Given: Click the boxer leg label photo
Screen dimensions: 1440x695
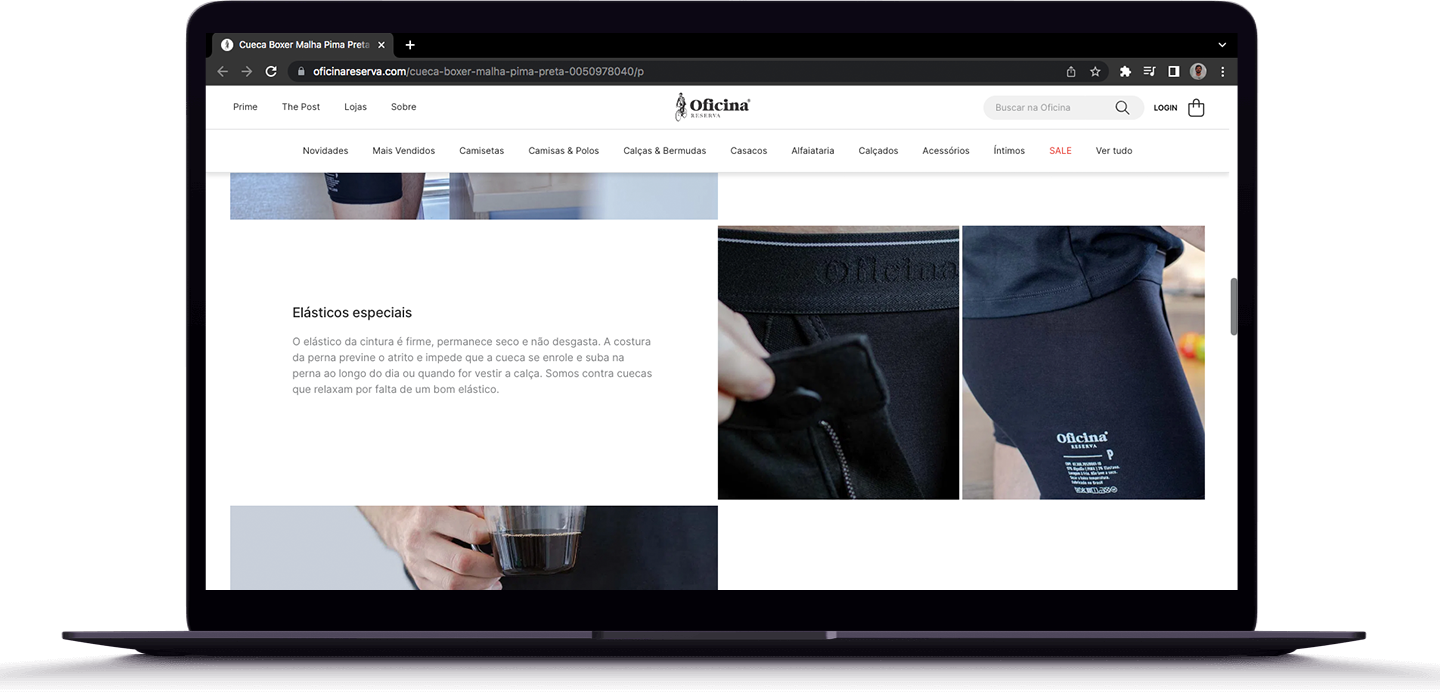Looking at the screenshot, I should coord(1083,362).
